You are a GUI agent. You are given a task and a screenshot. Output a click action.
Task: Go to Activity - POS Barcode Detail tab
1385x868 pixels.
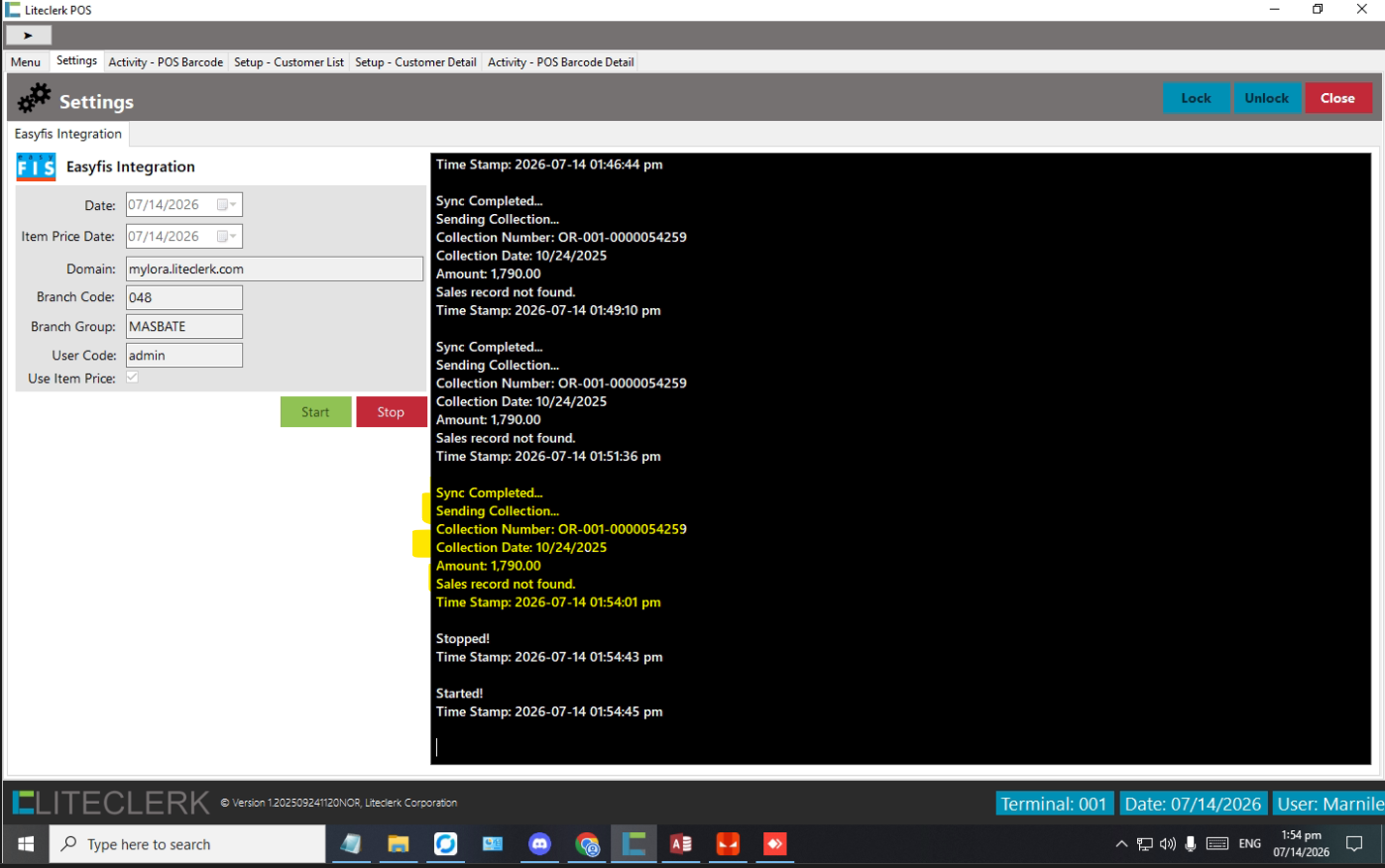(560, 61)
